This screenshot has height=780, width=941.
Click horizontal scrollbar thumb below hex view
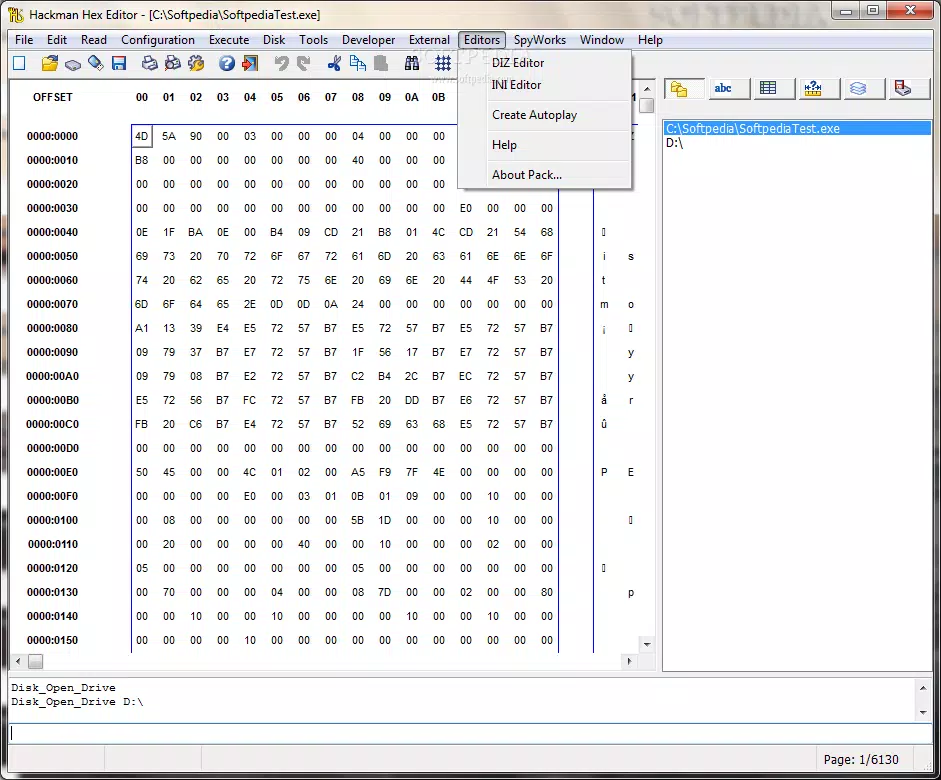coord(35,661)
